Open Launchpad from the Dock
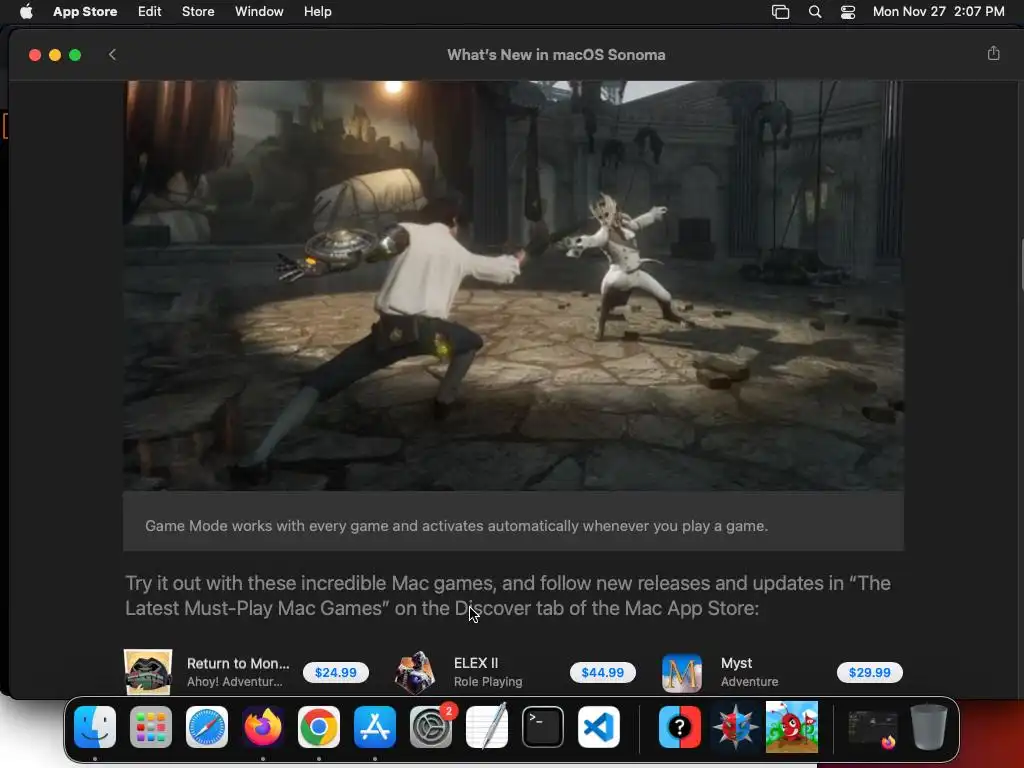 pos(151,727)
